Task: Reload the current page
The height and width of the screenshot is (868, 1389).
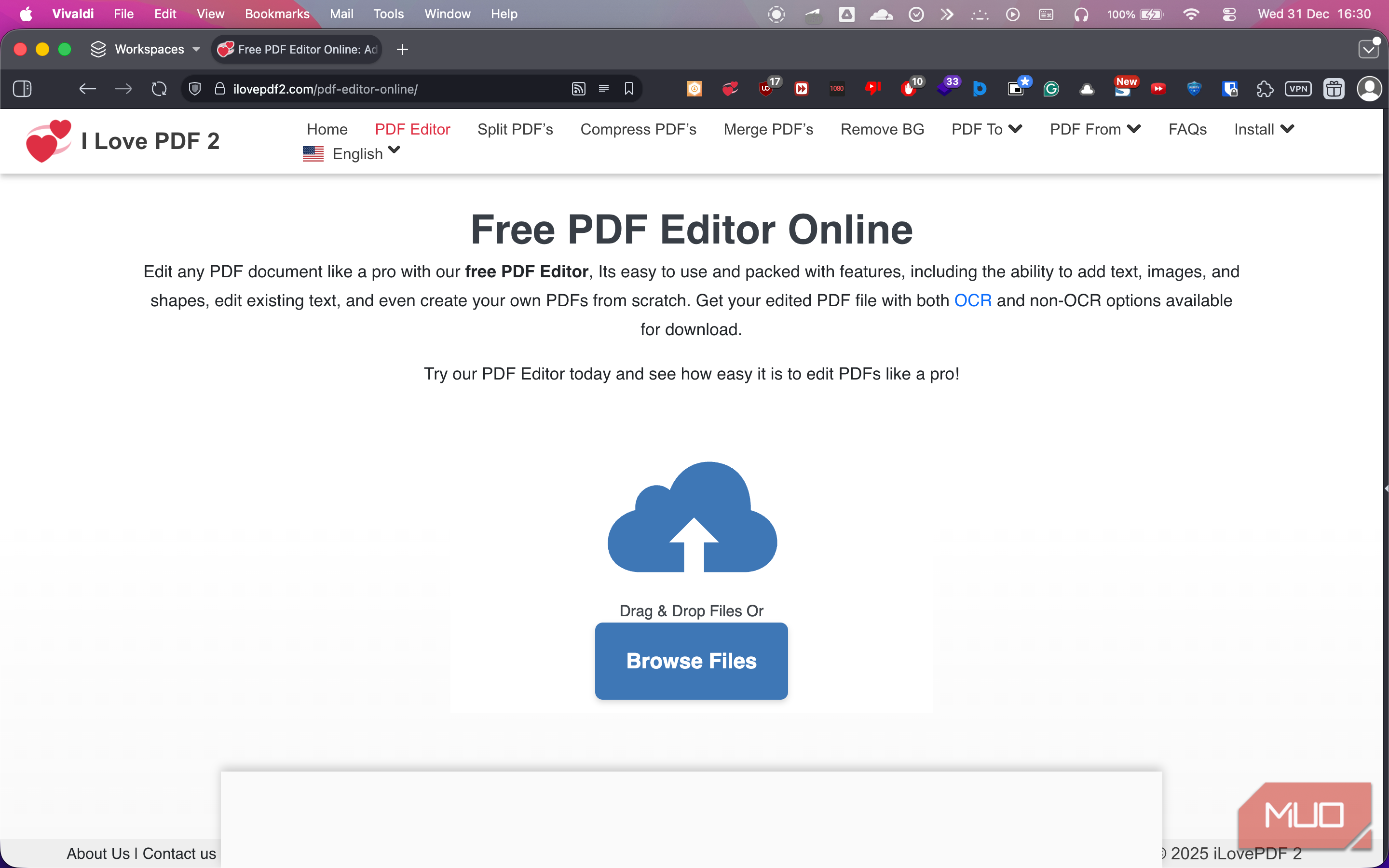Action: (159, 89)
